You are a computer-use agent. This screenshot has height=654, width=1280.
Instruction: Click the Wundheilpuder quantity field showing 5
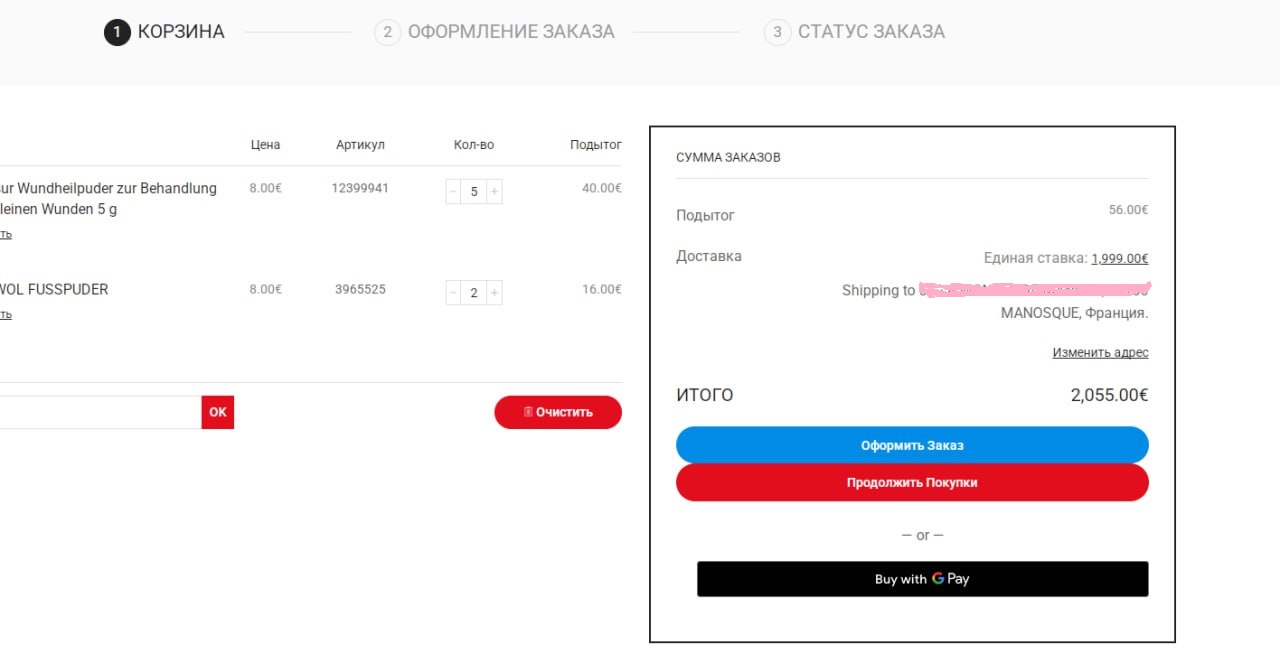pos(474,191)
